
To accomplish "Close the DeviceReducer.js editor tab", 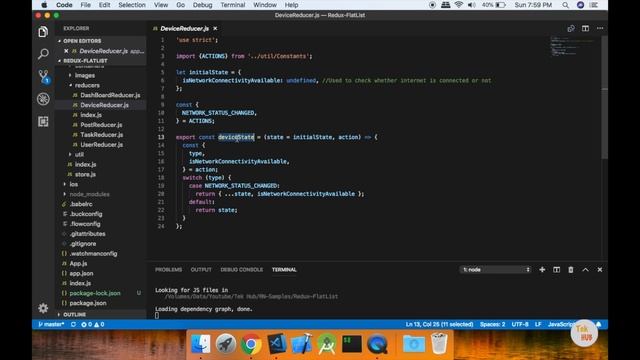I will click(x=215, y=29).
